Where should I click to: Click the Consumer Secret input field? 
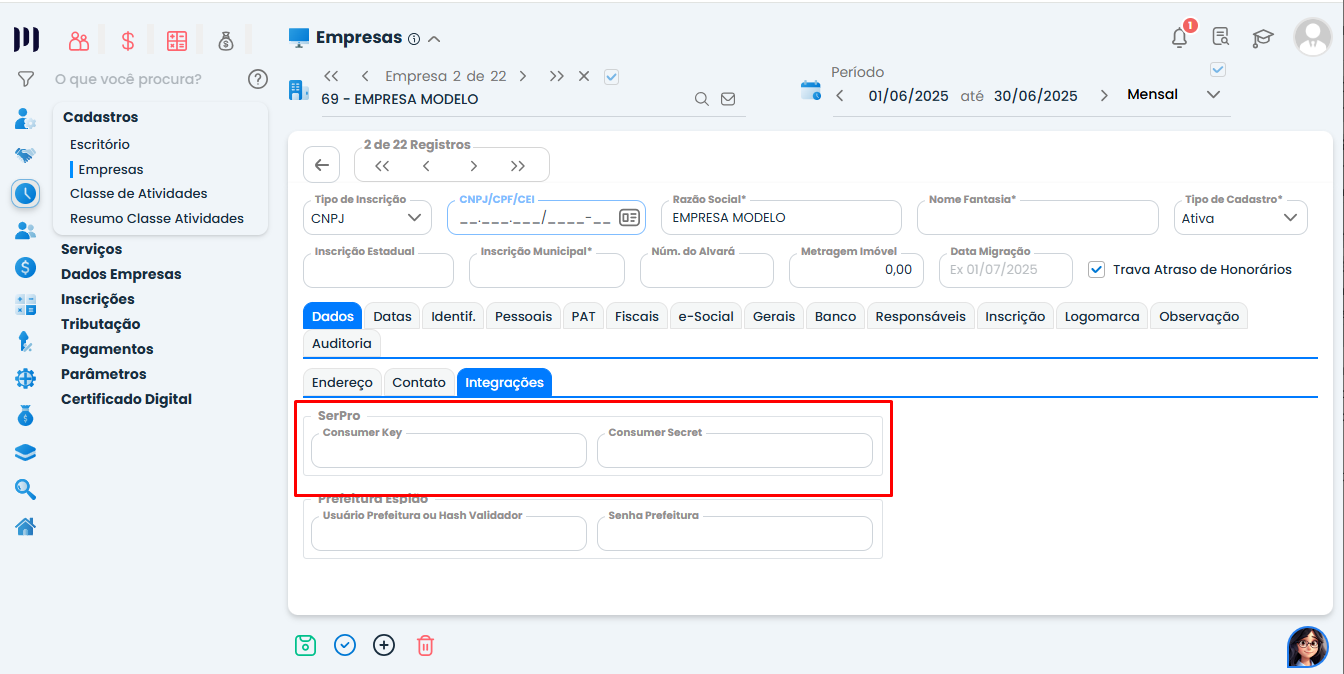(735, 450)
